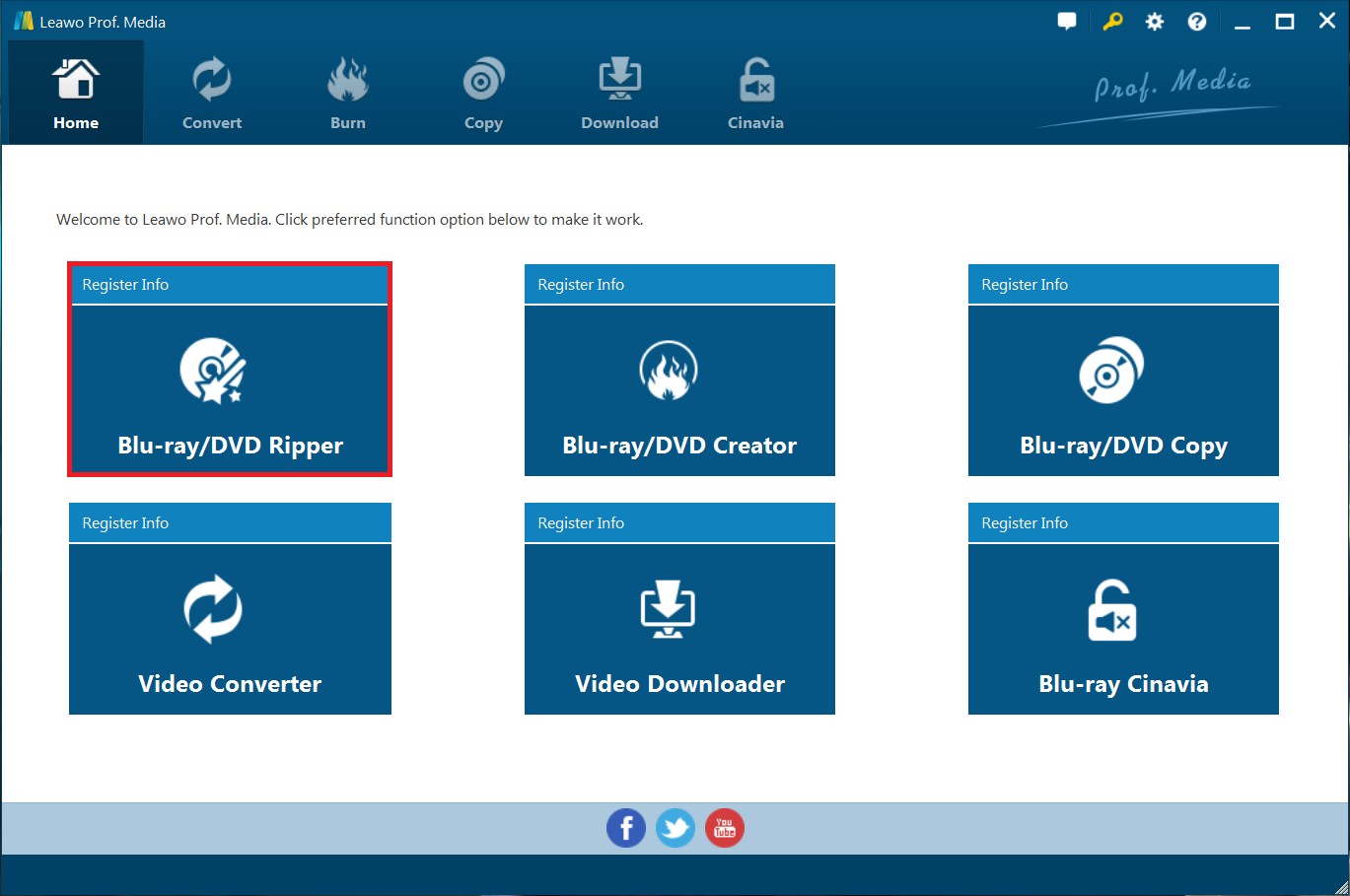Open Leawo's YouTube channel
This screenshot has width=1350, height=896.
pos(724,827)
